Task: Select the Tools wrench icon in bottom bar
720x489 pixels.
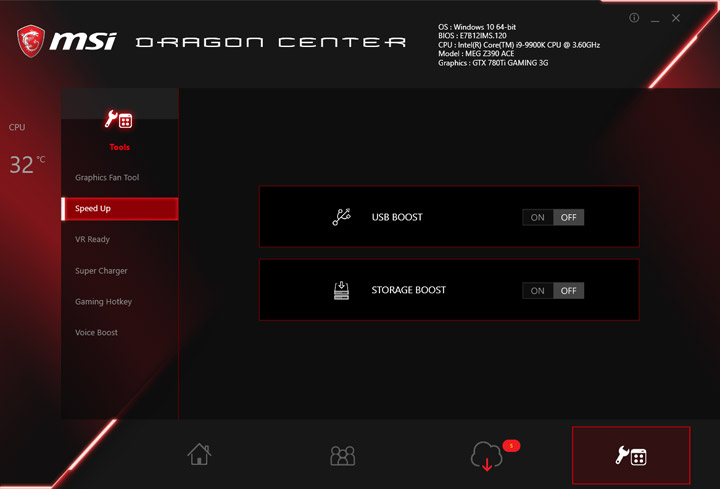Action: pyautogui.click(x=631, y=455)
